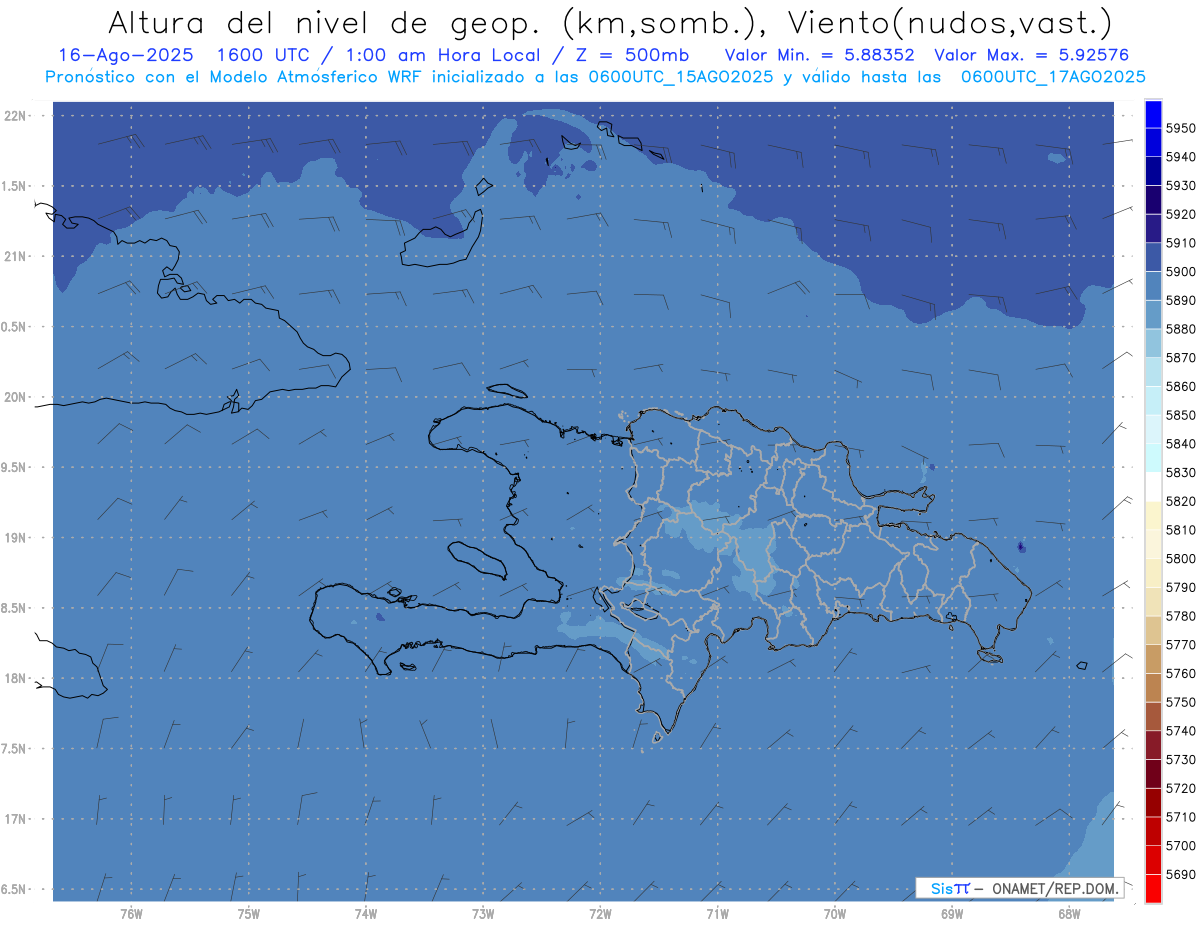Image resolution: width=1200 pixels, height=927 pixels.
Task: Click the 'Valor Max. = 5.92576' text
Action: (x=1031, y=55)
